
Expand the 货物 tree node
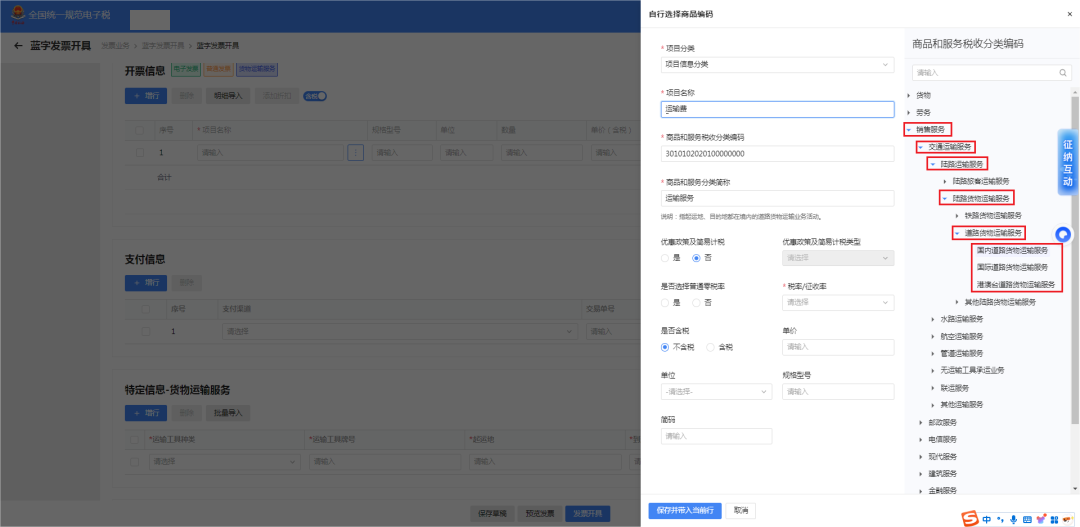909,95
